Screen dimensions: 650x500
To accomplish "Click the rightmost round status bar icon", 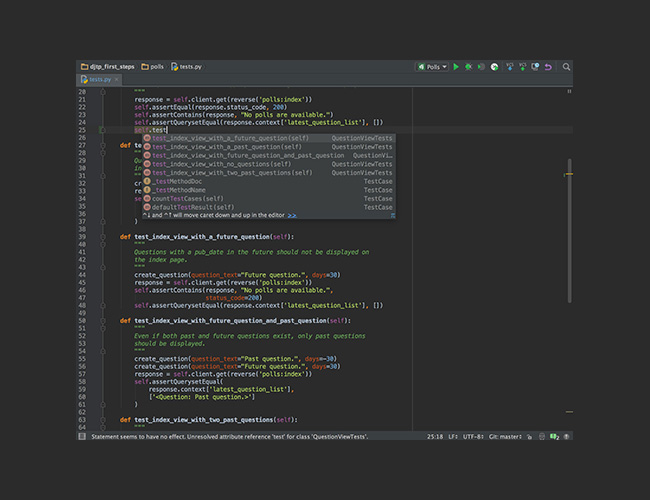I will click(567, 436).
